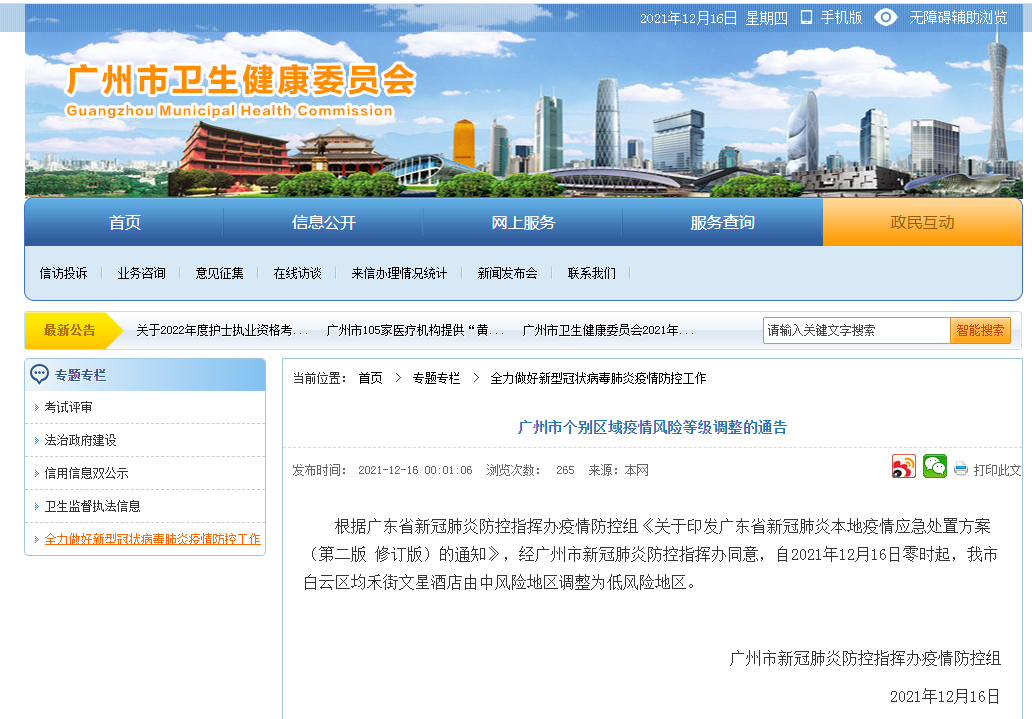Open 意见征集 submenu item
The width and height of the screenshot is (1032, 719).
(219, 273)
